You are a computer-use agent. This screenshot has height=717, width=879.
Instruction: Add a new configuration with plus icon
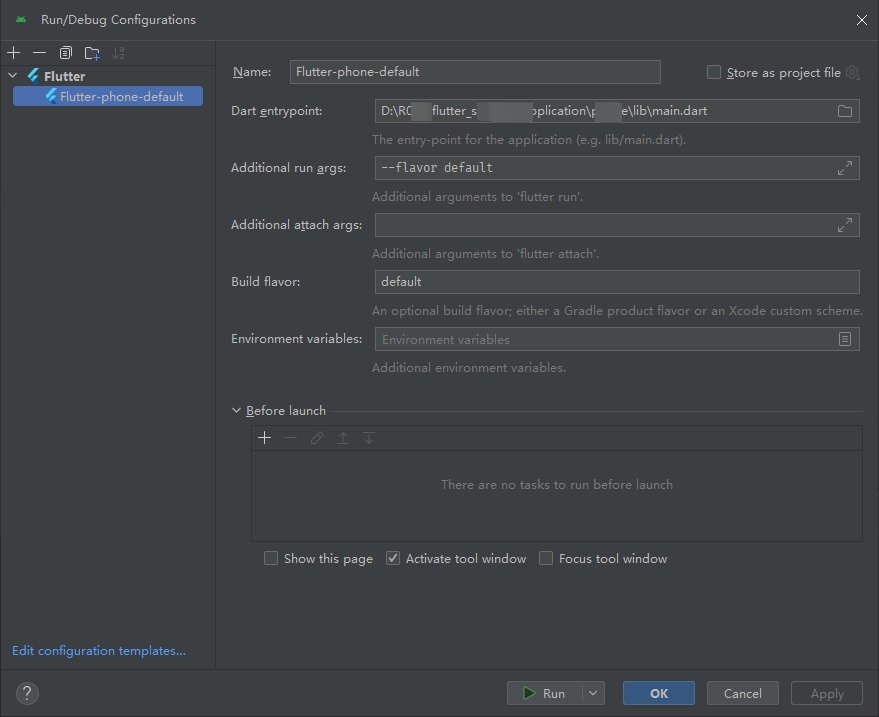tap(13, 53)
